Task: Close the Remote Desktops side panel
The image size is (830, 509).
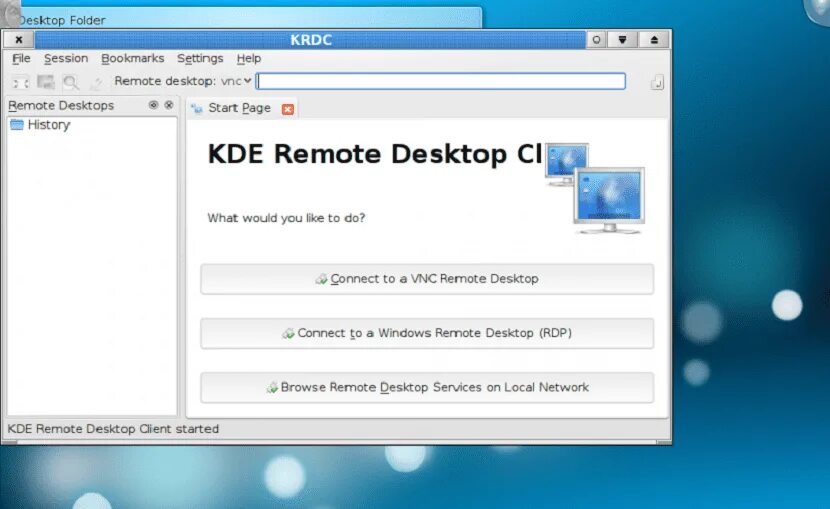Action: point(169,105)
